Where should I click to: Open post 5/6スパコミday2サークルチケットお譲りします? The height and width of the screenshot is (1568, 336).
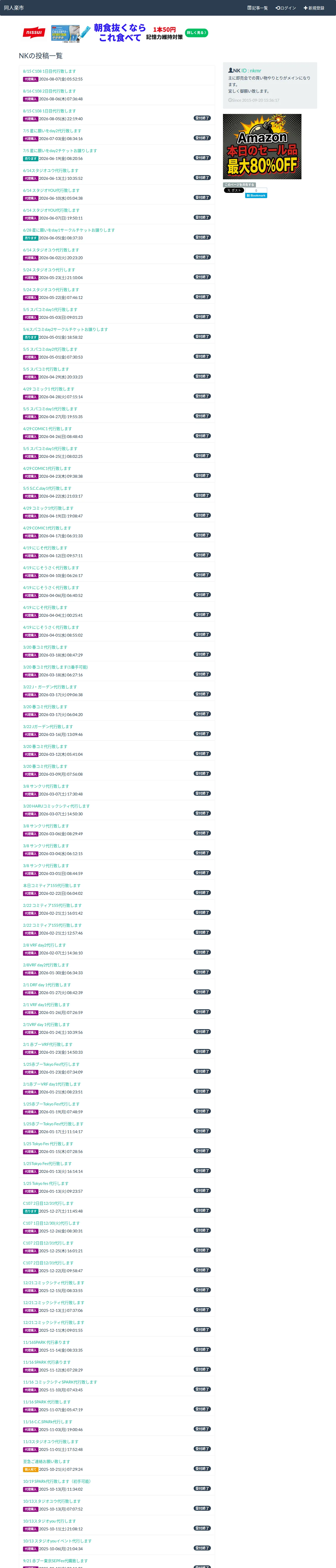point(65,329)
